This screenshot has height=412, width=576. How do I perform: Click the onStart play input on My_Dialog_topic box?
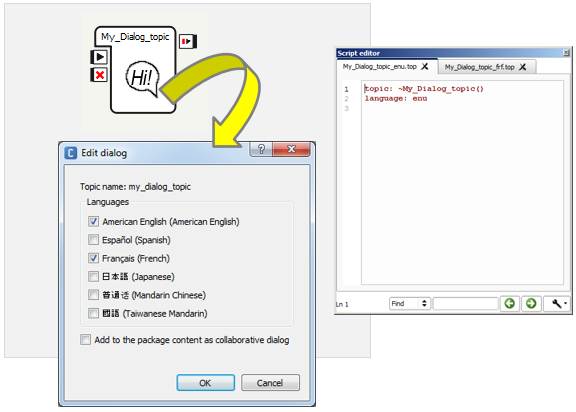pos(99,57)
